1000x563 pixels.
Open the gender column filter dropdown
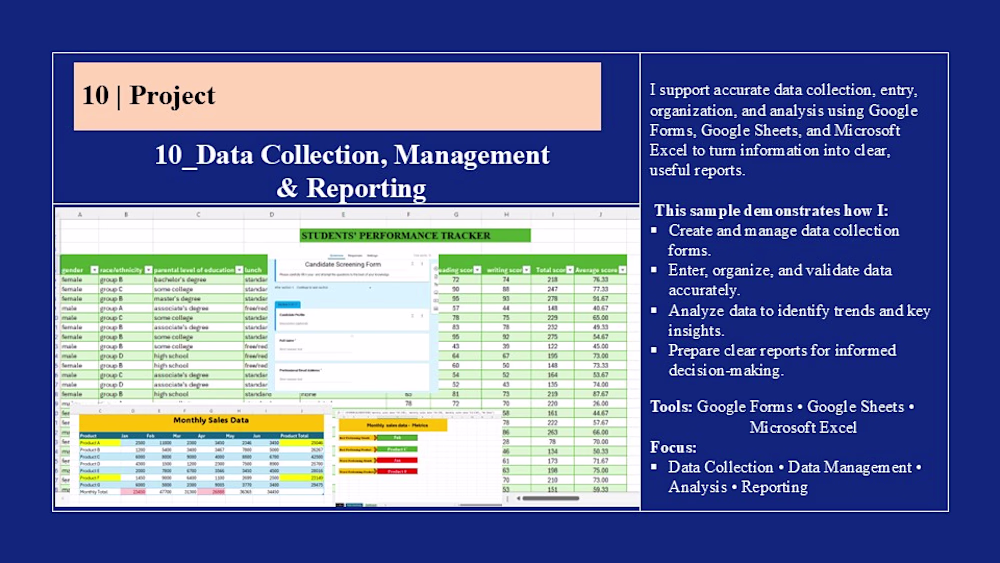click(94, 270)
